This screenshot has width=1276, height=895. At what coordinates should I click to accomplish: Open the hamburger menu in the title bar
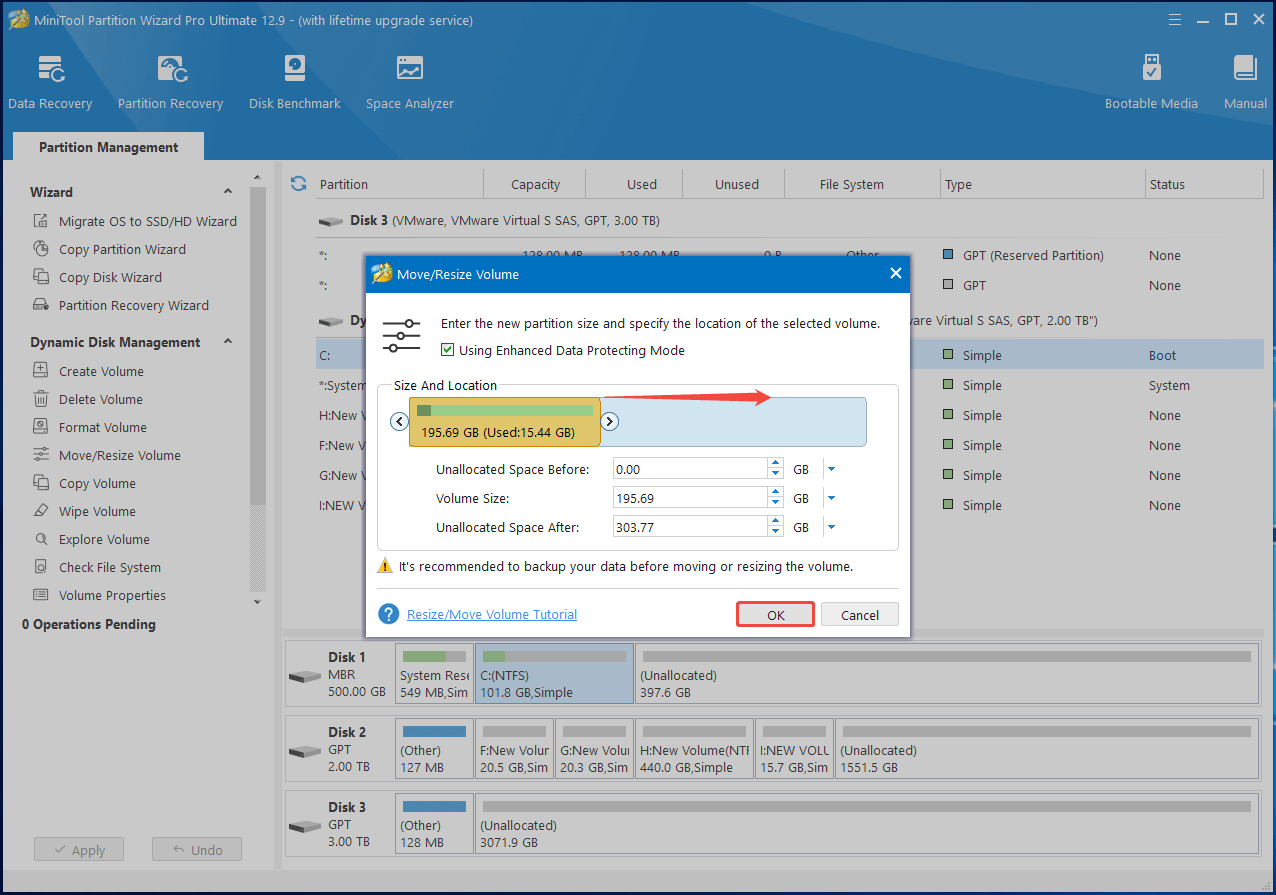pos(1174,19)
